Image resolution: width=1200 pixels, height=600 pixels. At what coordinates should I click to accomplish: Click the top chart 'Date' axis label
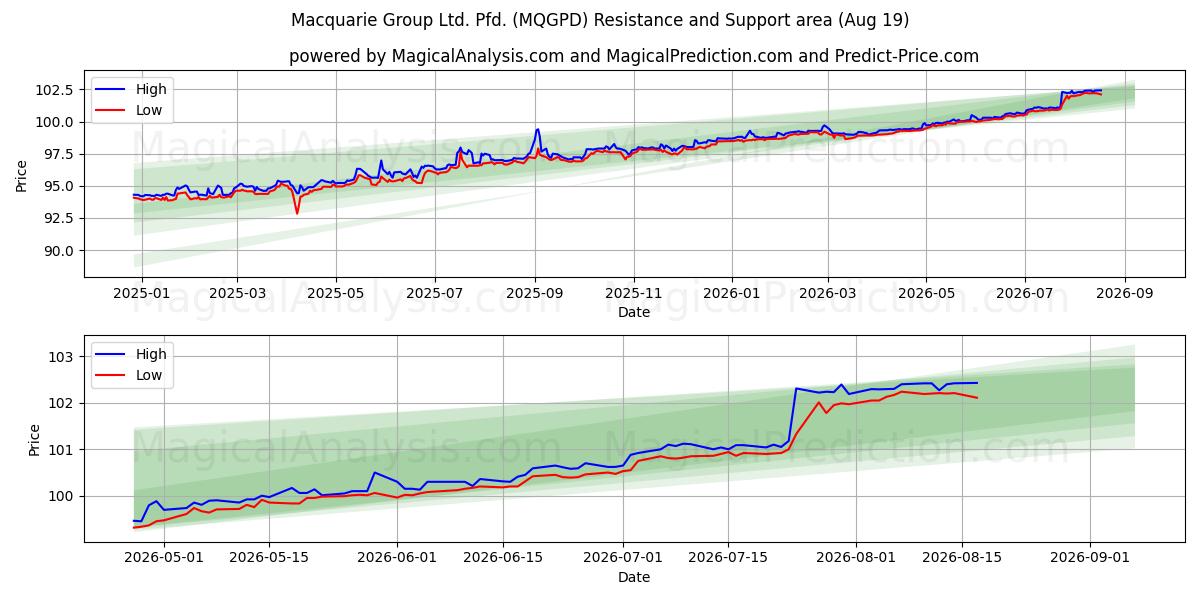point(634,312)
